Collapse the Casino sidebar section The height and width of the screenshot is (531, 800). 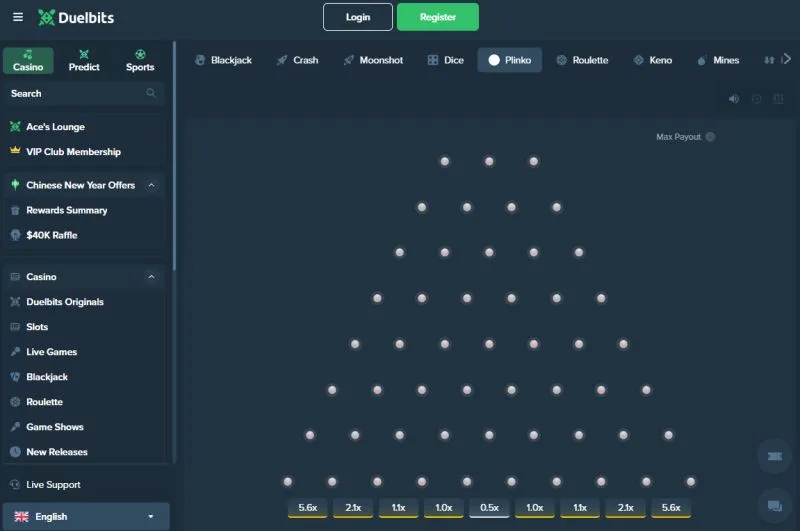pyautogui.click(x=151, y=276)
